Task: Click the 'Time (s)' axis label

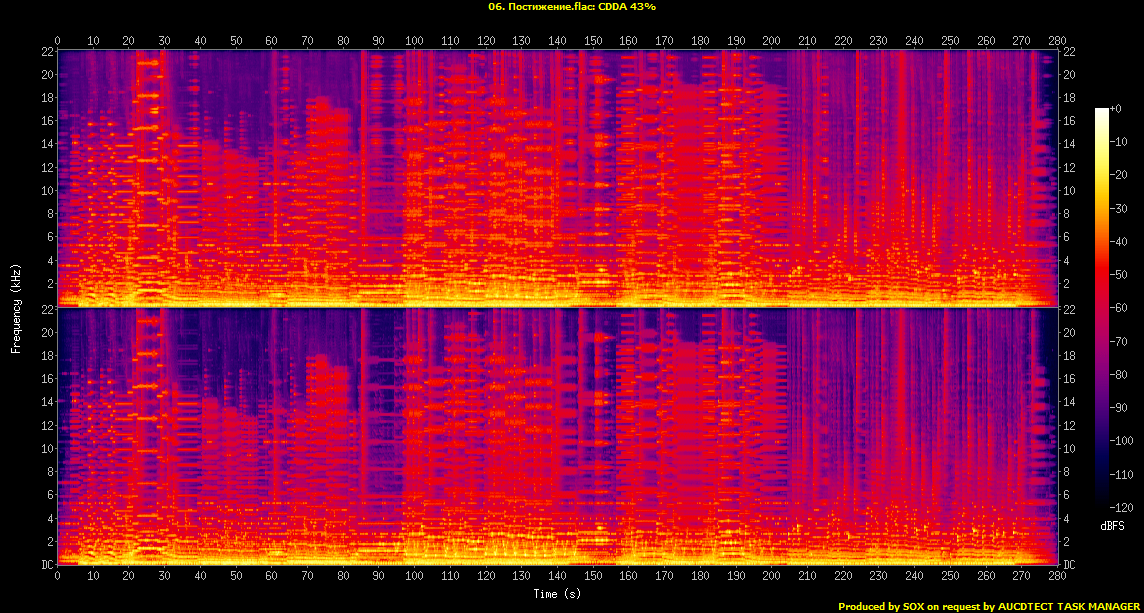Action: (x=557, y=595)
